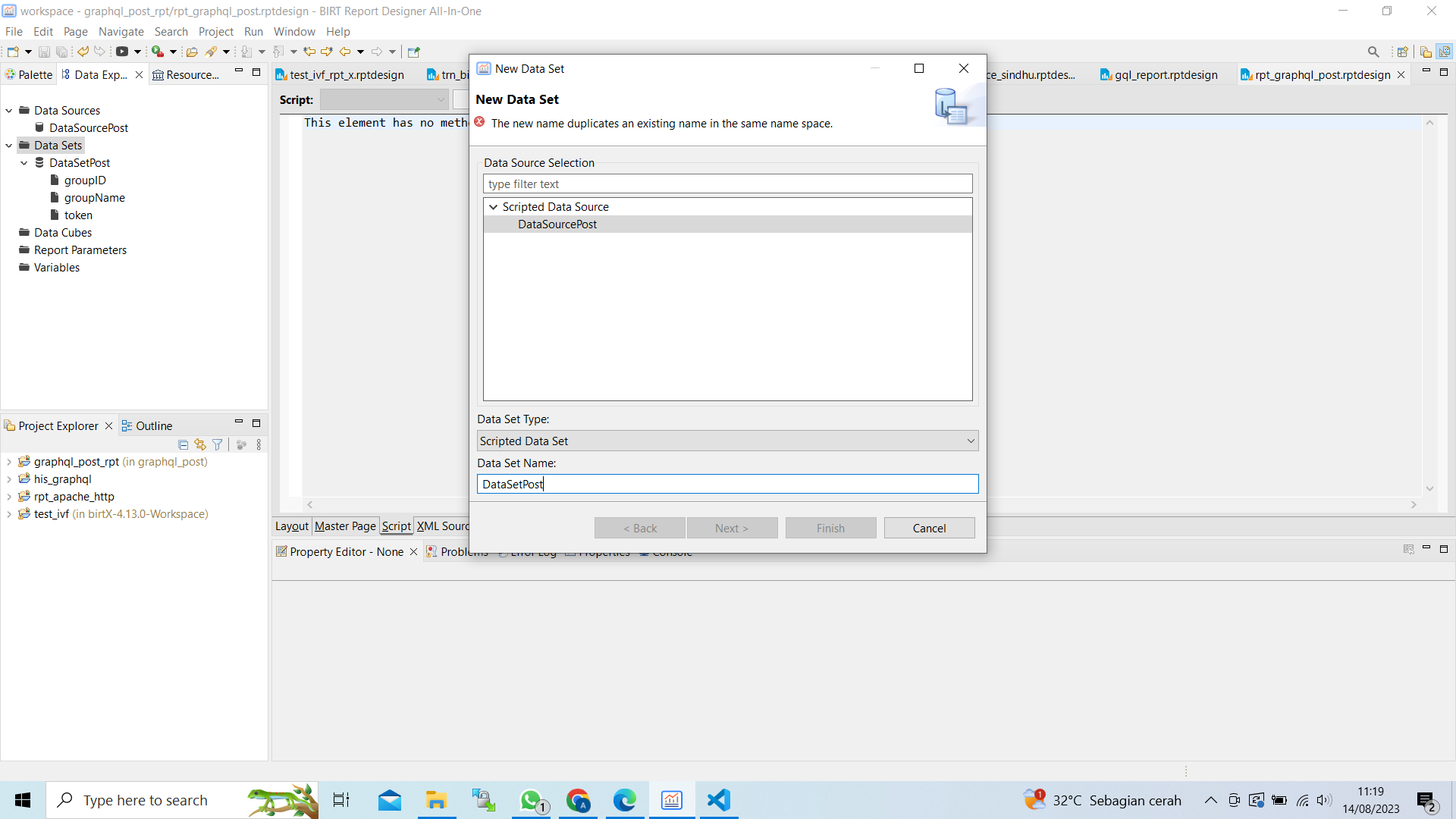Open the Navigate menu

[x=121, y=31]
